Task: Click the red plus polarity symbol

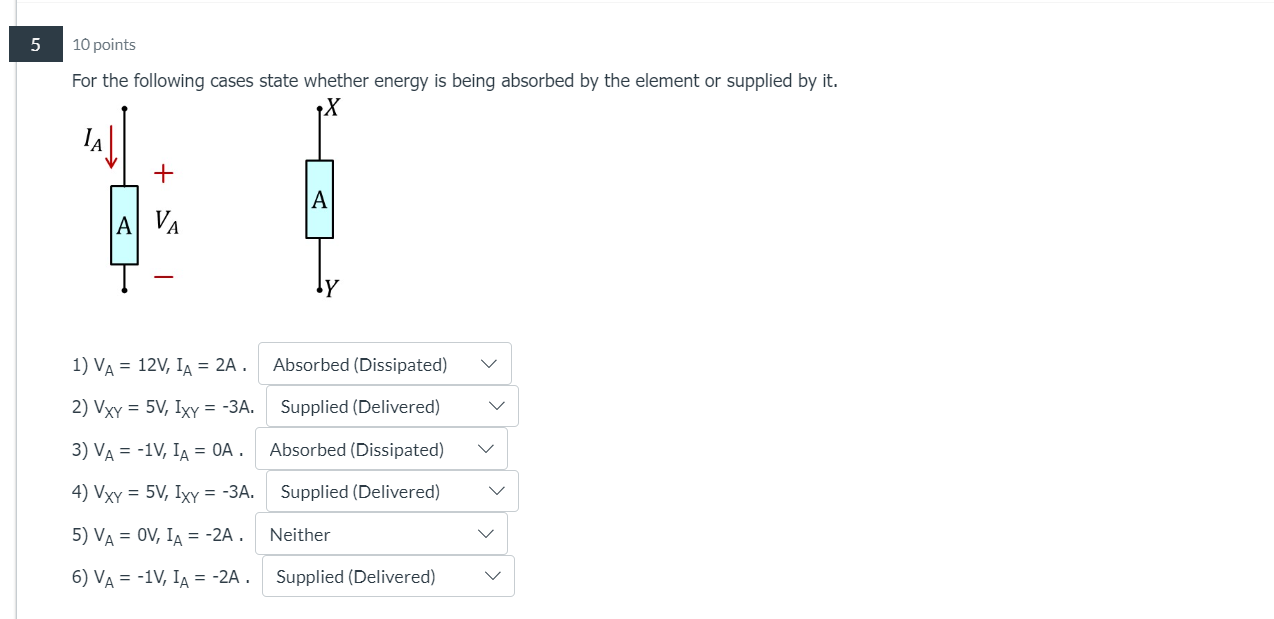Action: pos(163,172)
